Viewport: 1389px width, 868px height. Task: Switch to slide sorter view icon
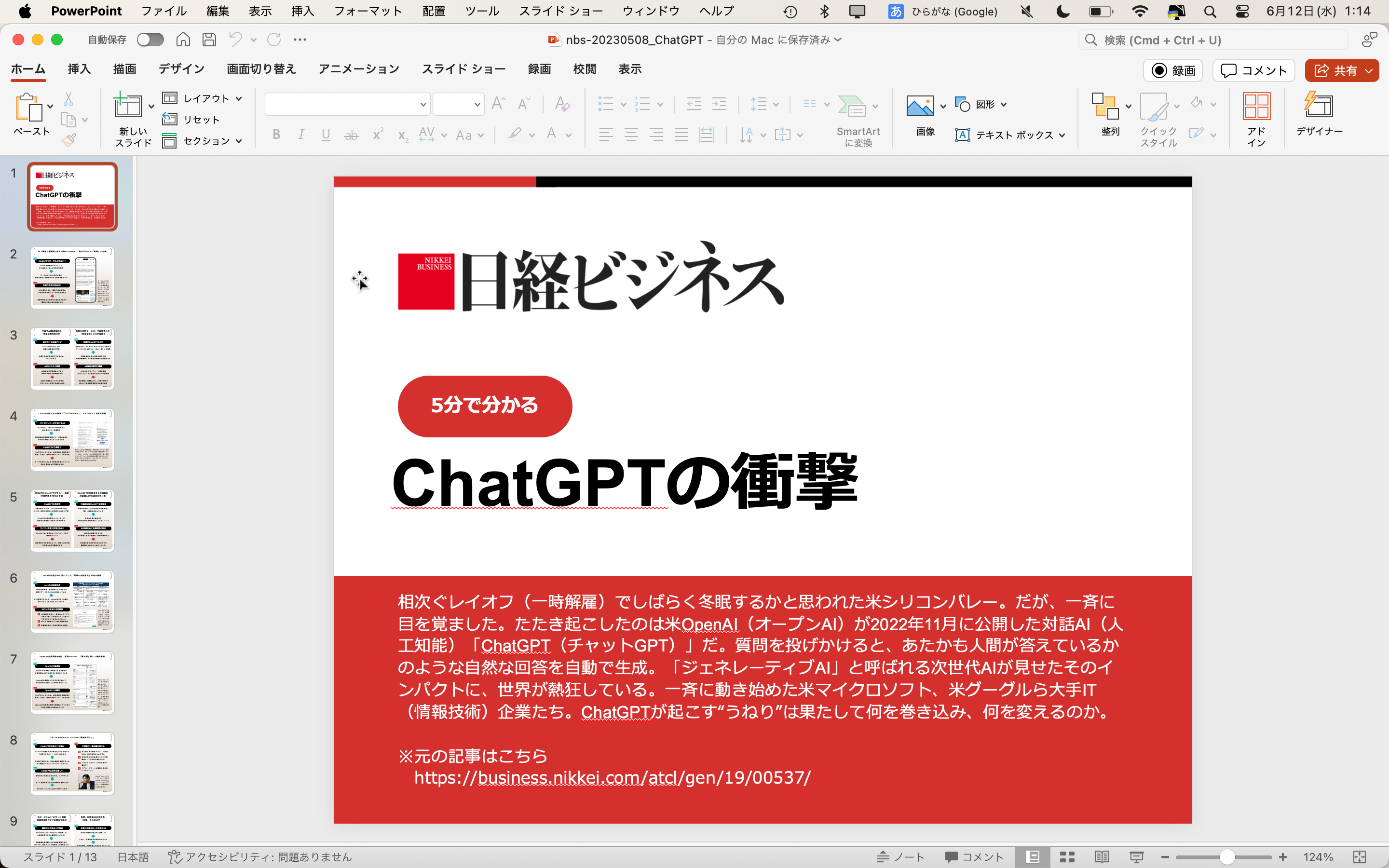(x=1067, y=856)
